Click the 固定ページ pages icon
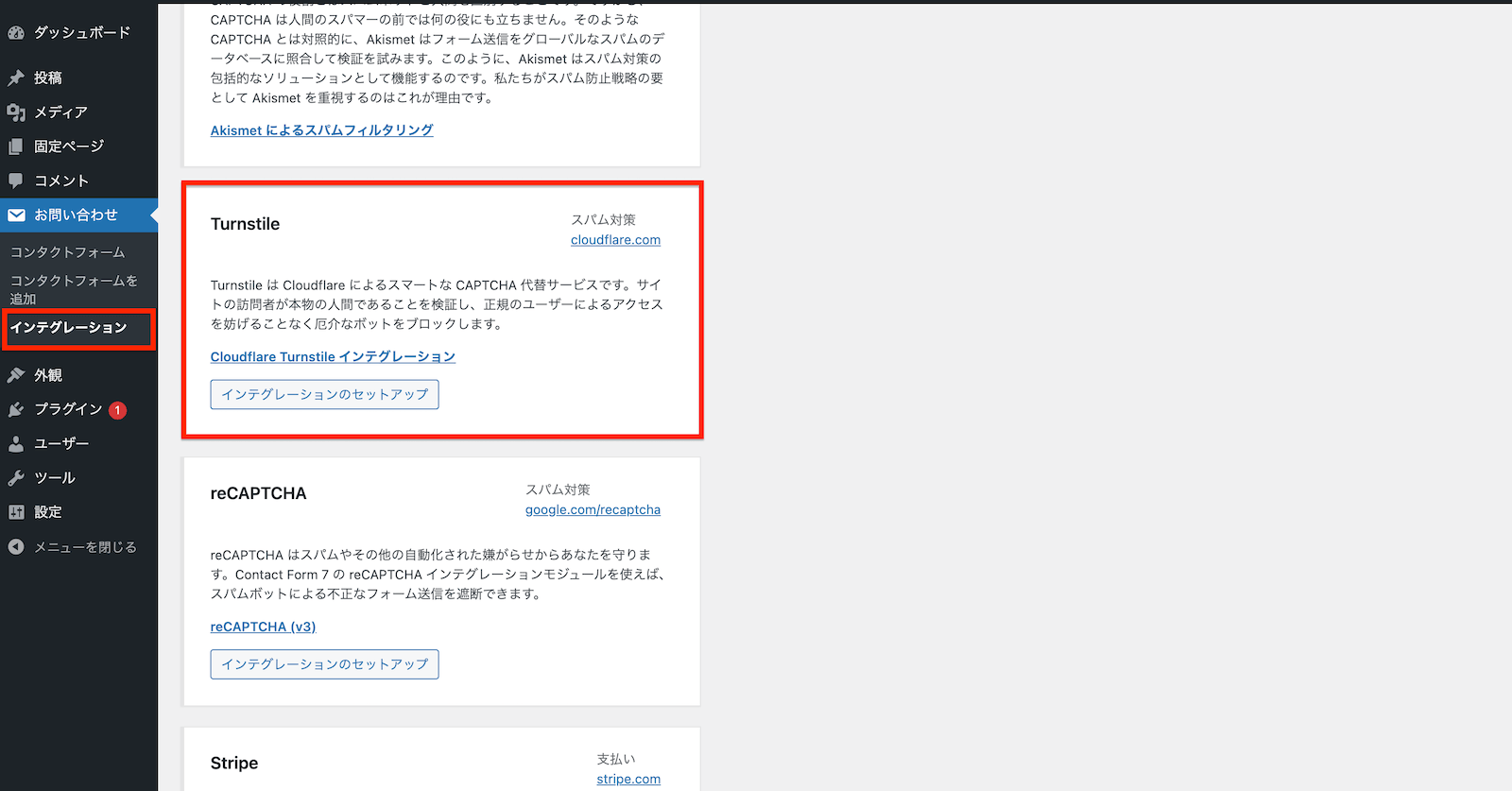The image size is (1512, 791). click(x=16, y=146)
